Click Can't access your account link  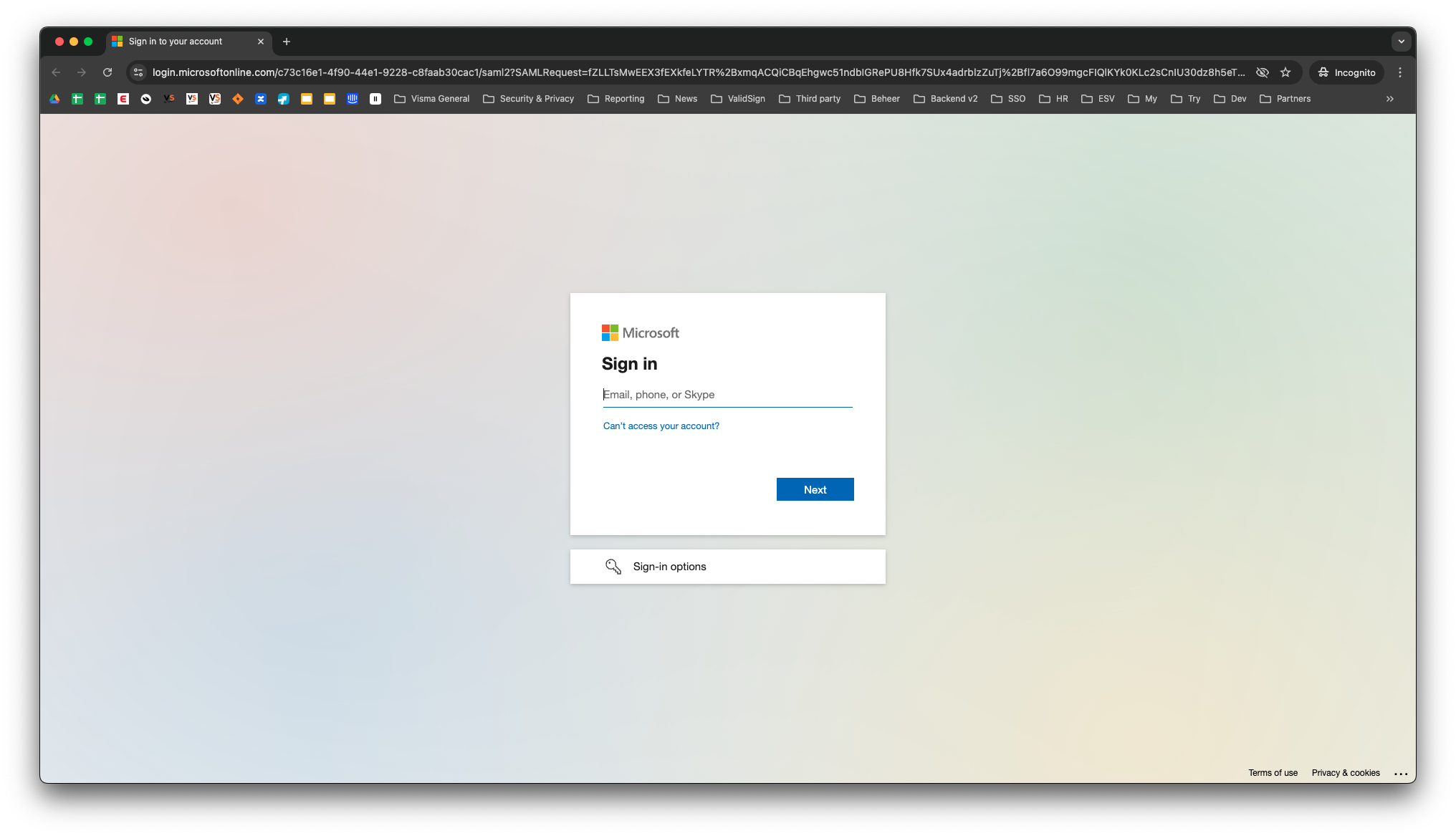[661, 426]
